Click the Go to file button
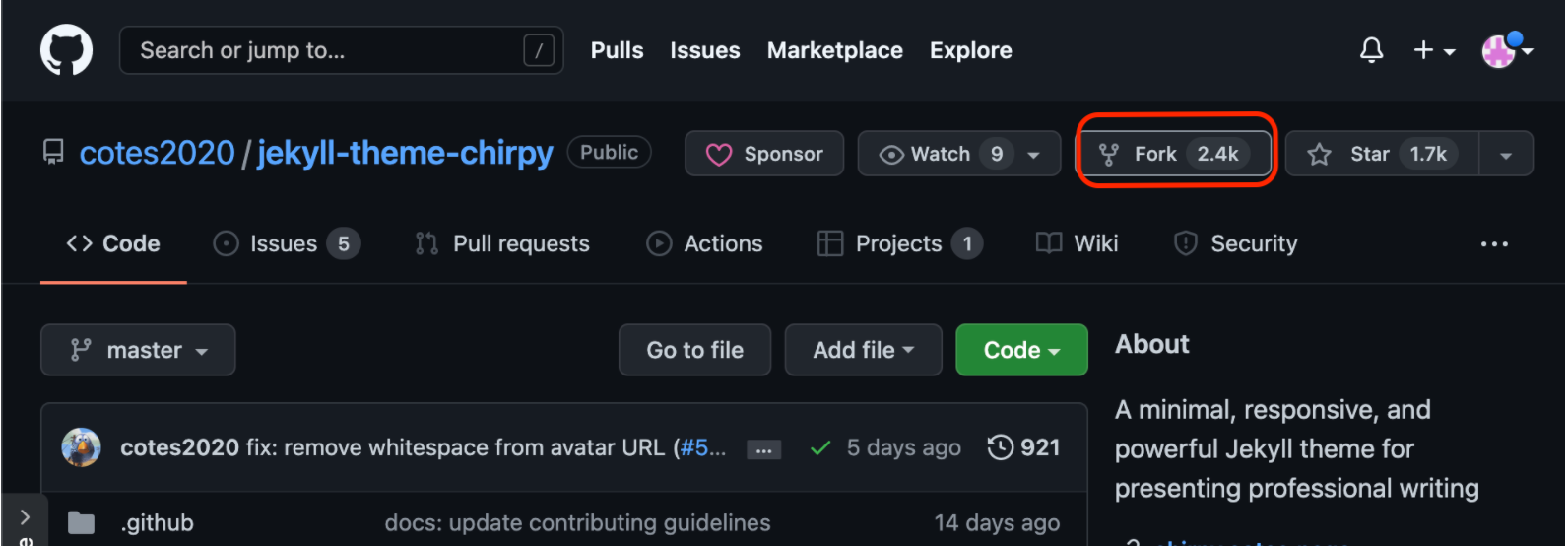 click(x=694, y=350)
